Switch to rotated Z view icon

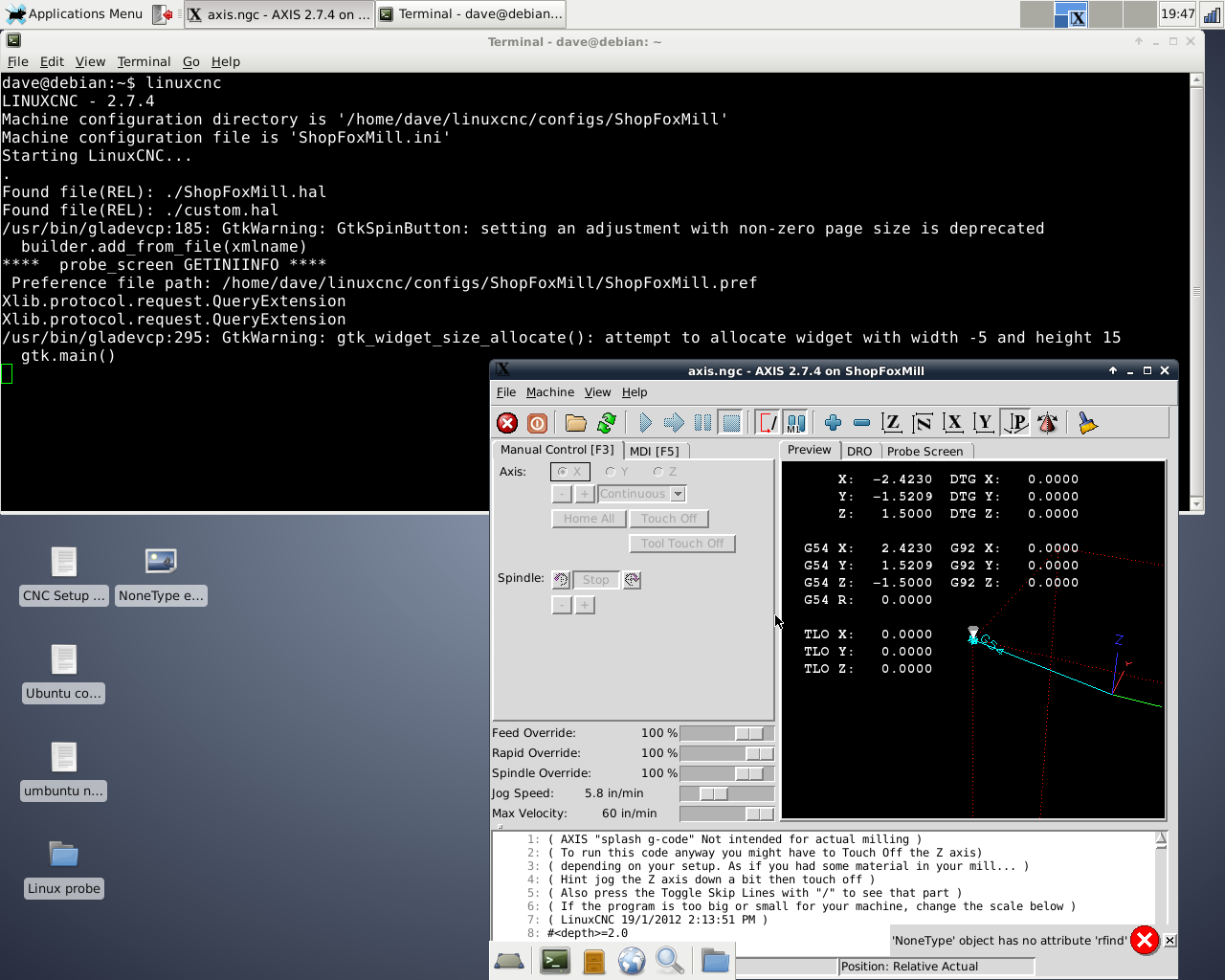click(x=923, y=423)
